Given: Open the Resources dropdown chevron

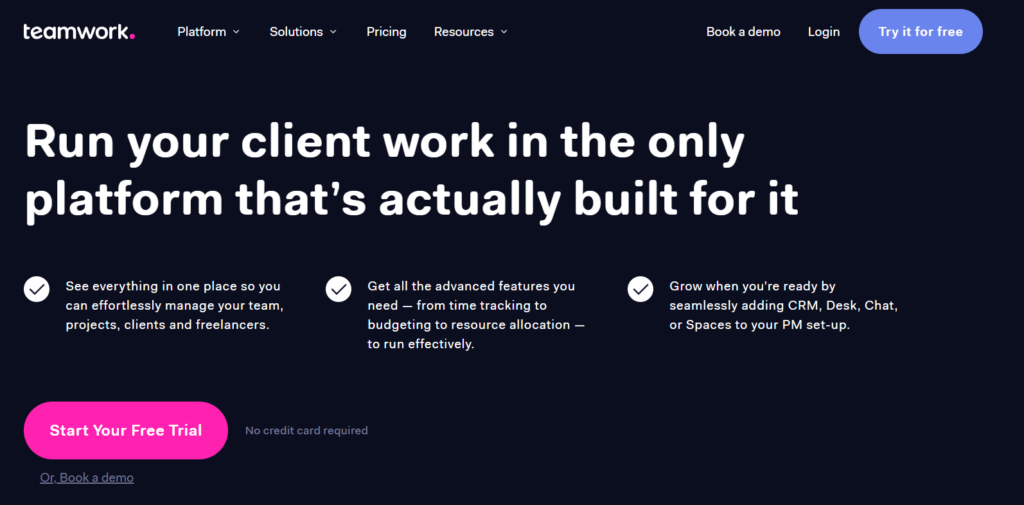Looking at the screenshot, I should click(504, 31).
